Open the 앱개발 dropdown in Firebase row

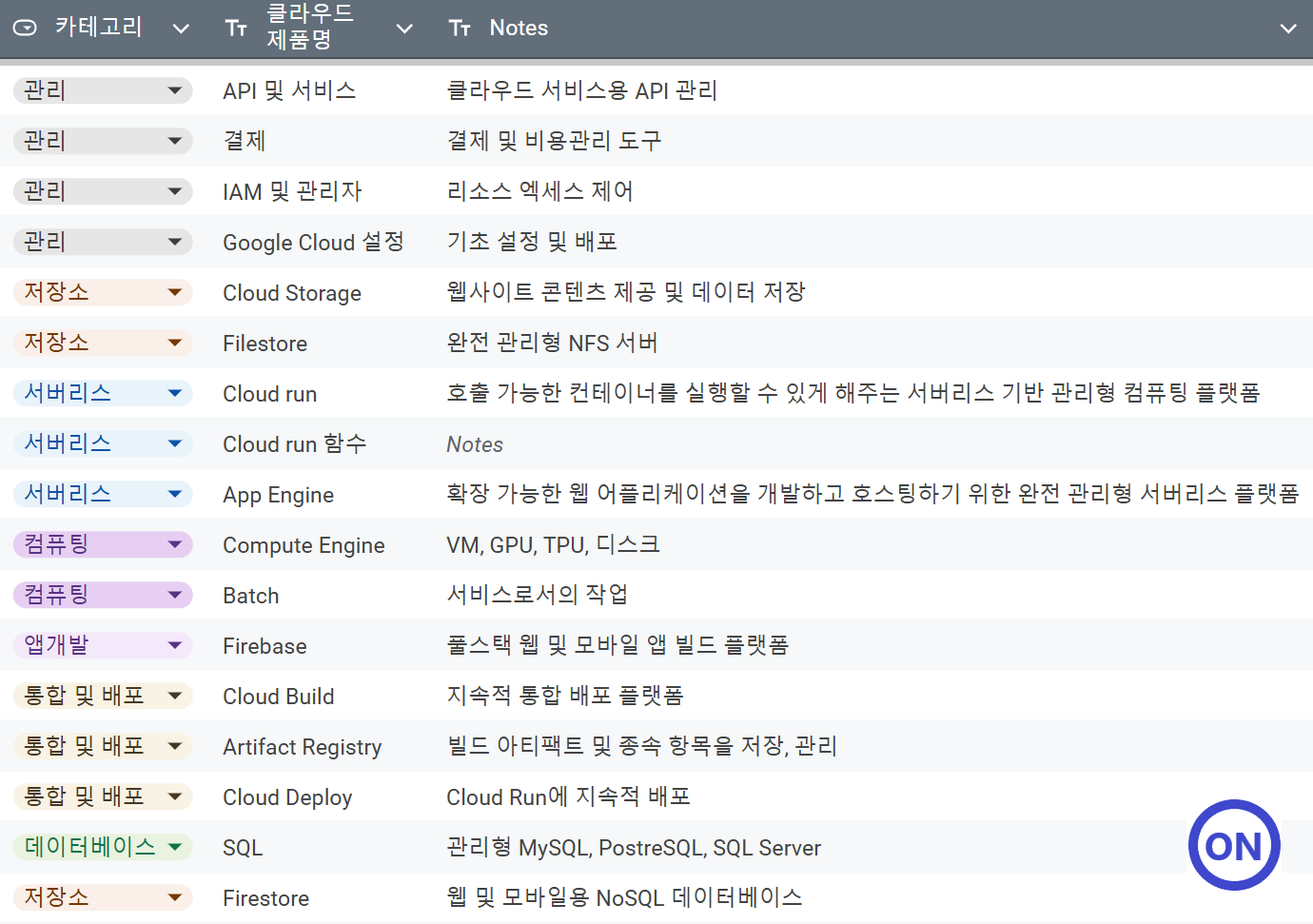(x=103, y=645)
